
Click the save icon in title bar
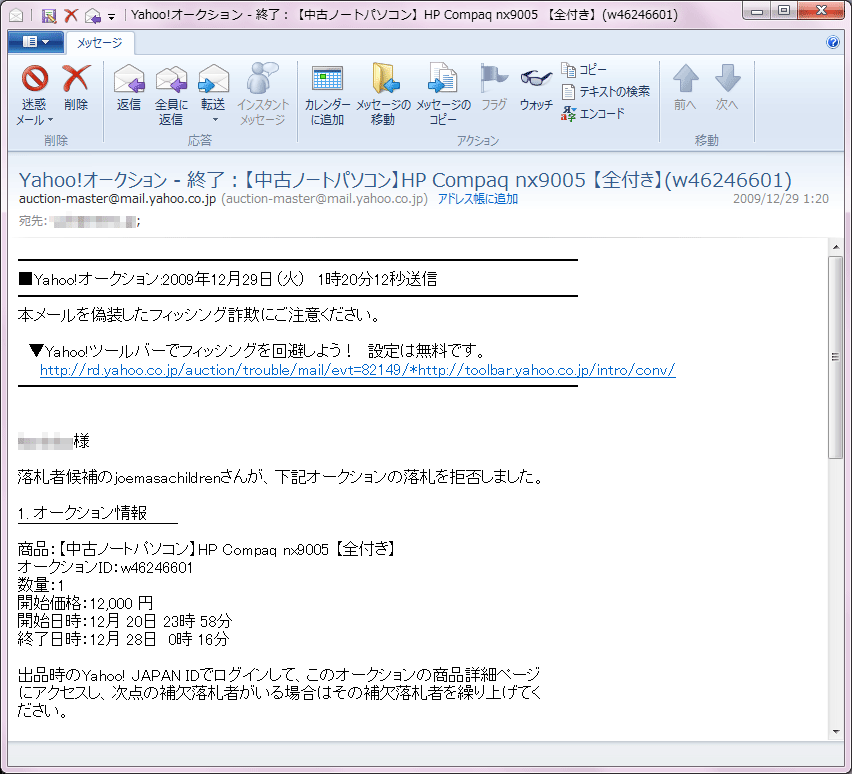(49, 15)
